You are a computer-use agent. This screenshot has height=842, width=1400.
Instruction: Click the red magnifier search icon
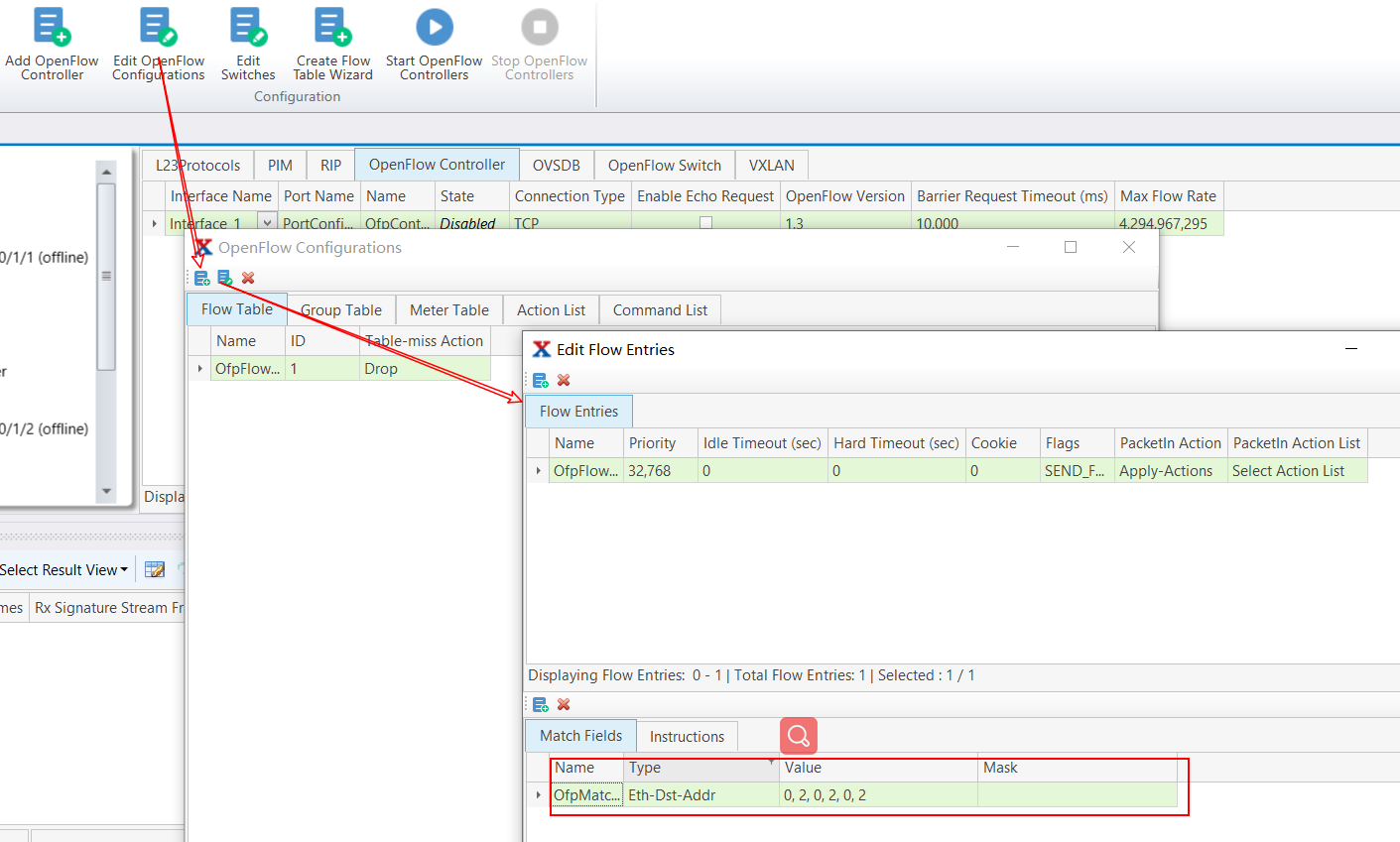click(799, 736)
